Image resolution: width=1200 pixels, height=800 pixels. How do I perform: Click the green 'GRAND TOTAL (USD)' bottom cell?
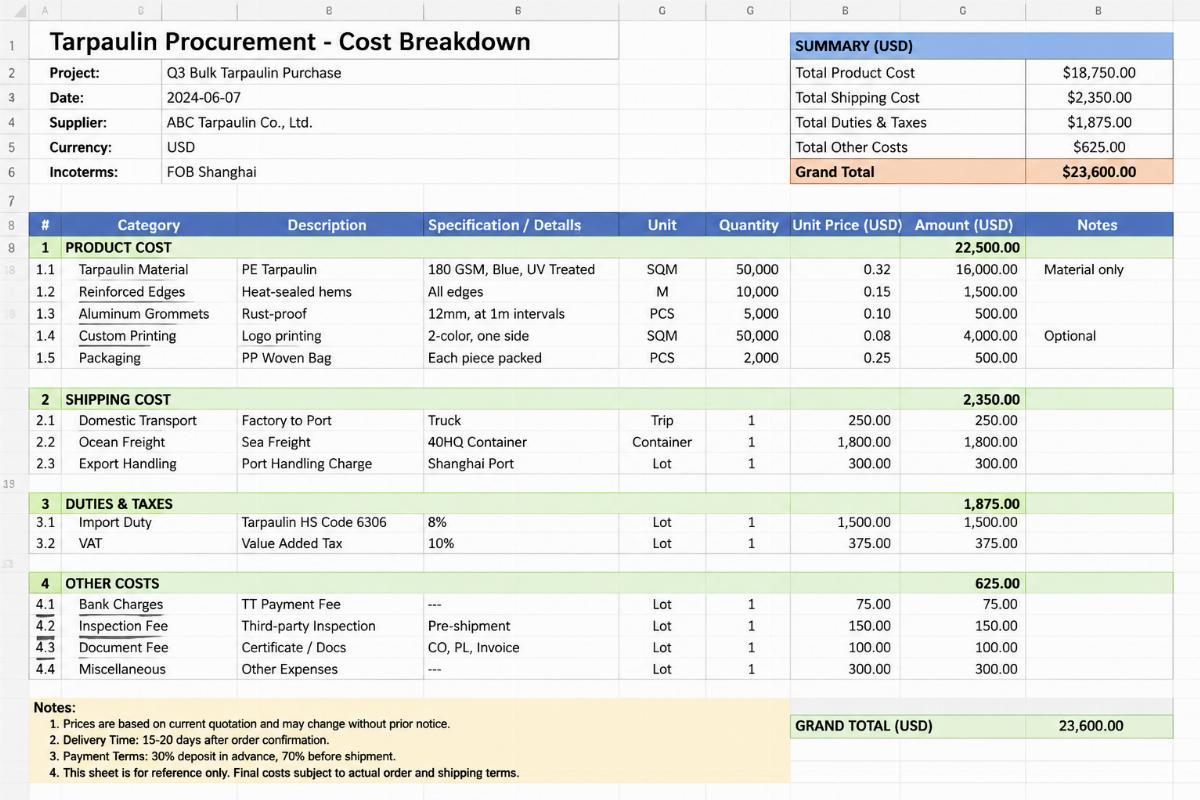pyautogui.click(x=908, y=726)
